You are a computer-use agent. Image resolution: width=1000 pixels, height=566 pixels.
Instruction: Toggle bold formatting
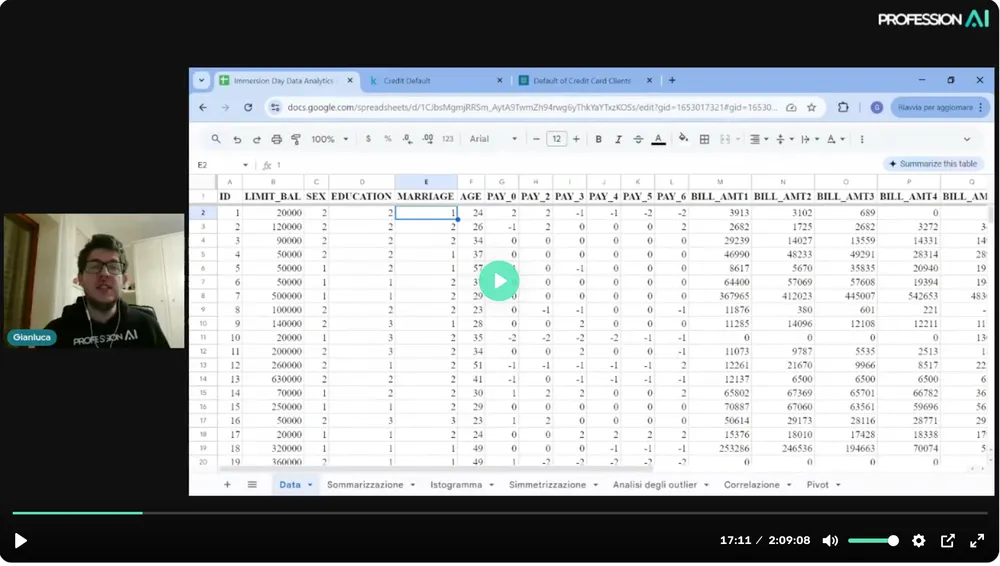598,139
